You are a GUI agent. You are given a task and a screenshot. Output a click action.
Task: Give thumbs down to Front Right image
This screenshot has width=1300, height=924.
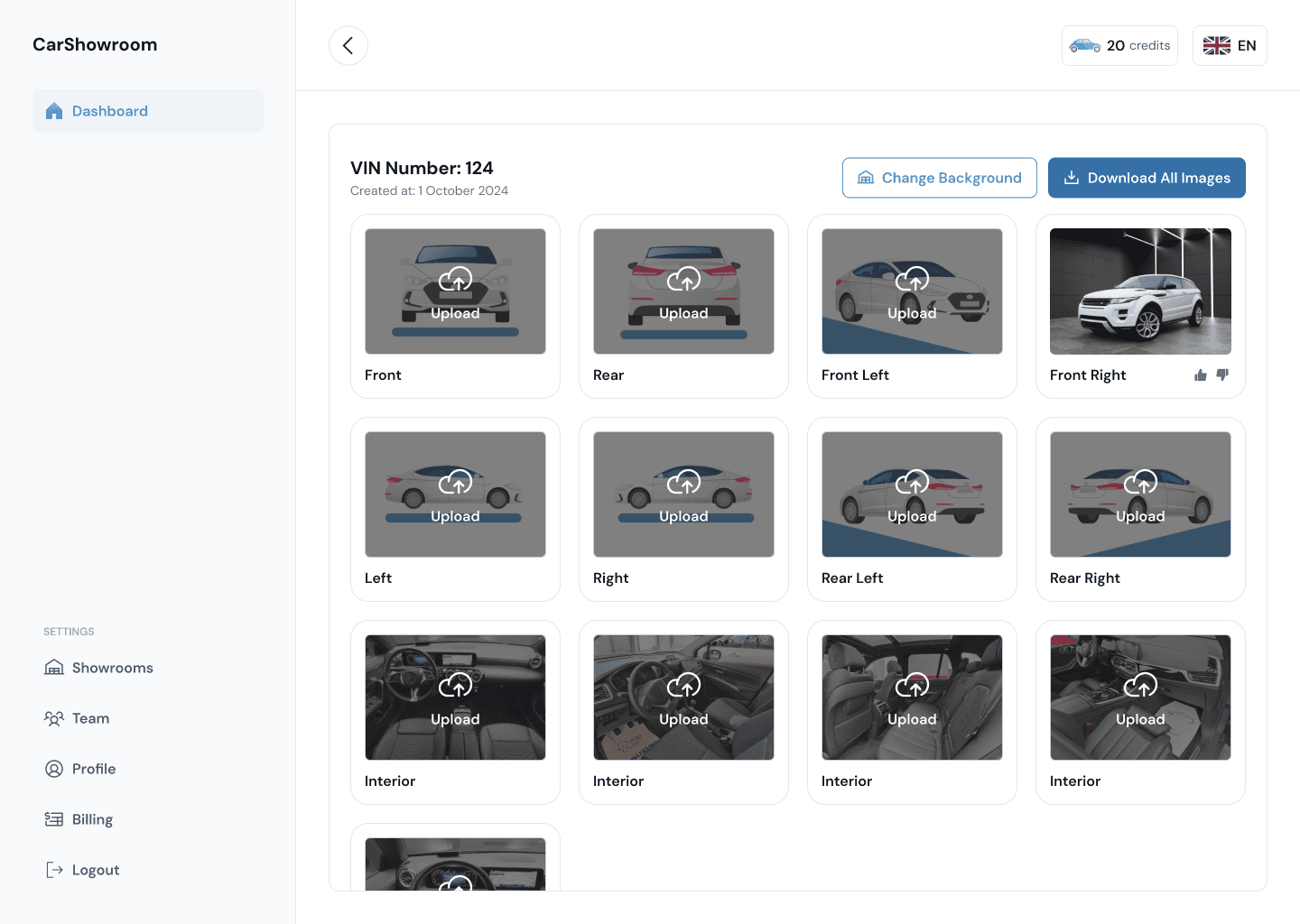click(1222, 375)
